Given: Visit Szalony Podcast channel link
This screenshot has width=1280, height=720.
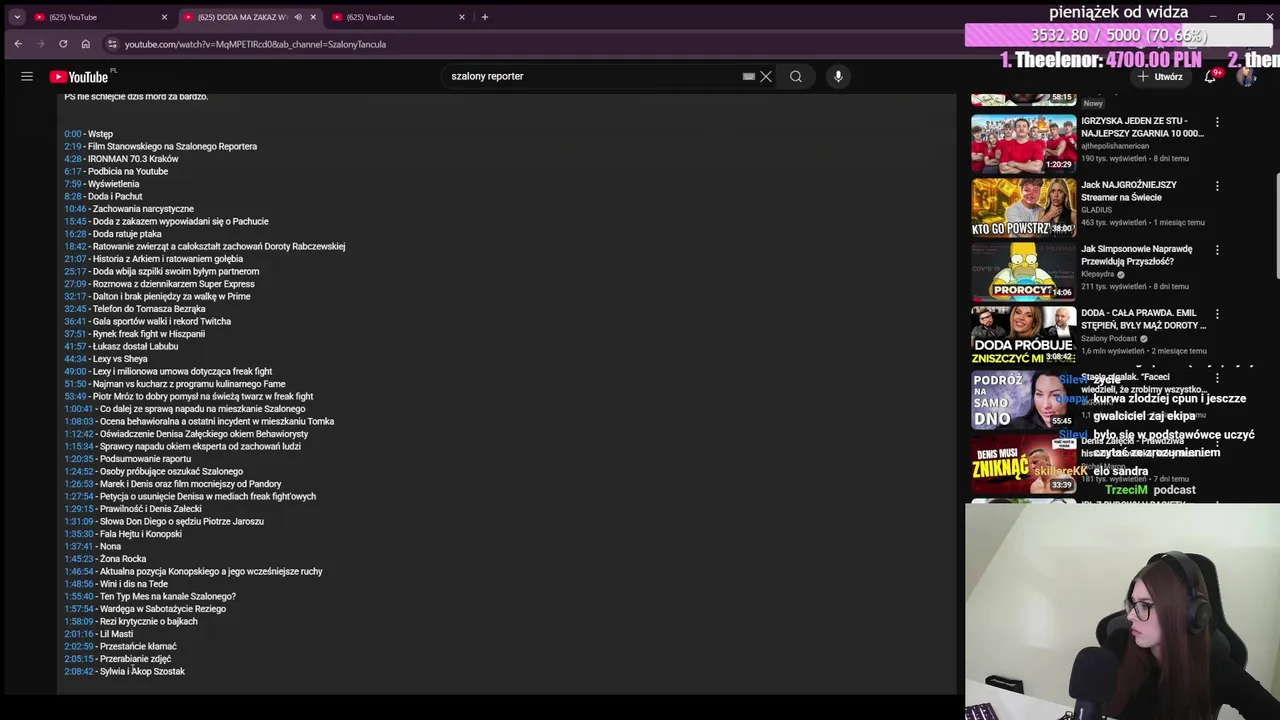Looking at the screenshot, I should [x=1109, y=338].
